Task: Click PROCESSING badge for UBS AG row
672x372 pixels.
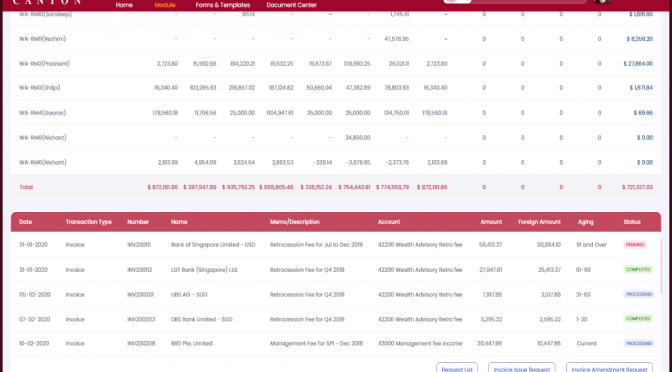Action: (639, 294)
